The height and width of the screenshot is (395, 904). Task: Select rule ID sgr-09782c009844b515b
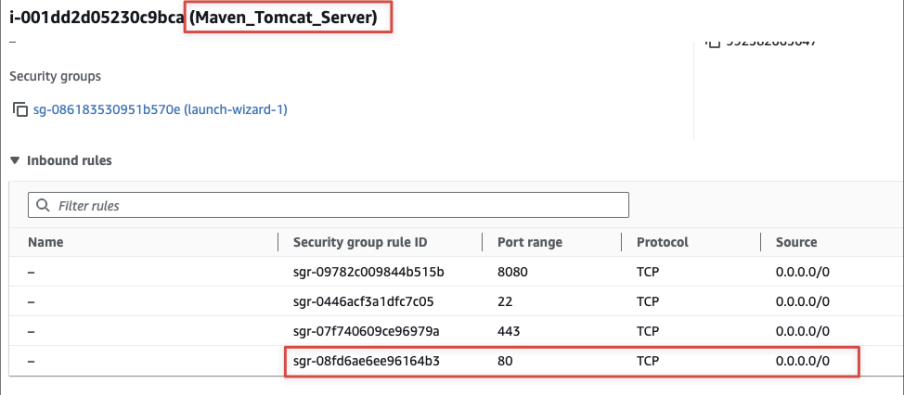(369, 272)
